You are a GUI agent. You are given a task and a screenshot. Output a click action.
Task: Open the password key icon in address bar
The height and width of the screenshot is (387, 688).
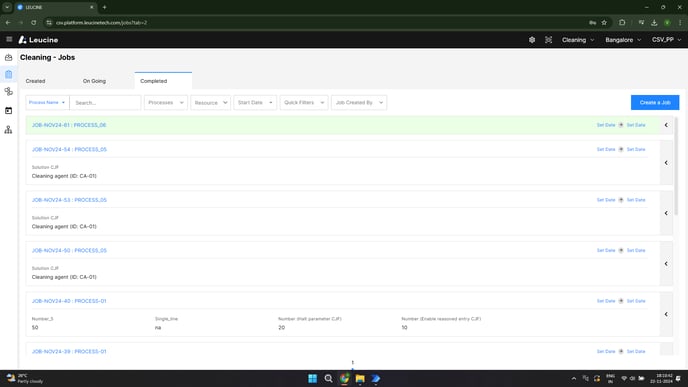point(592,22)
